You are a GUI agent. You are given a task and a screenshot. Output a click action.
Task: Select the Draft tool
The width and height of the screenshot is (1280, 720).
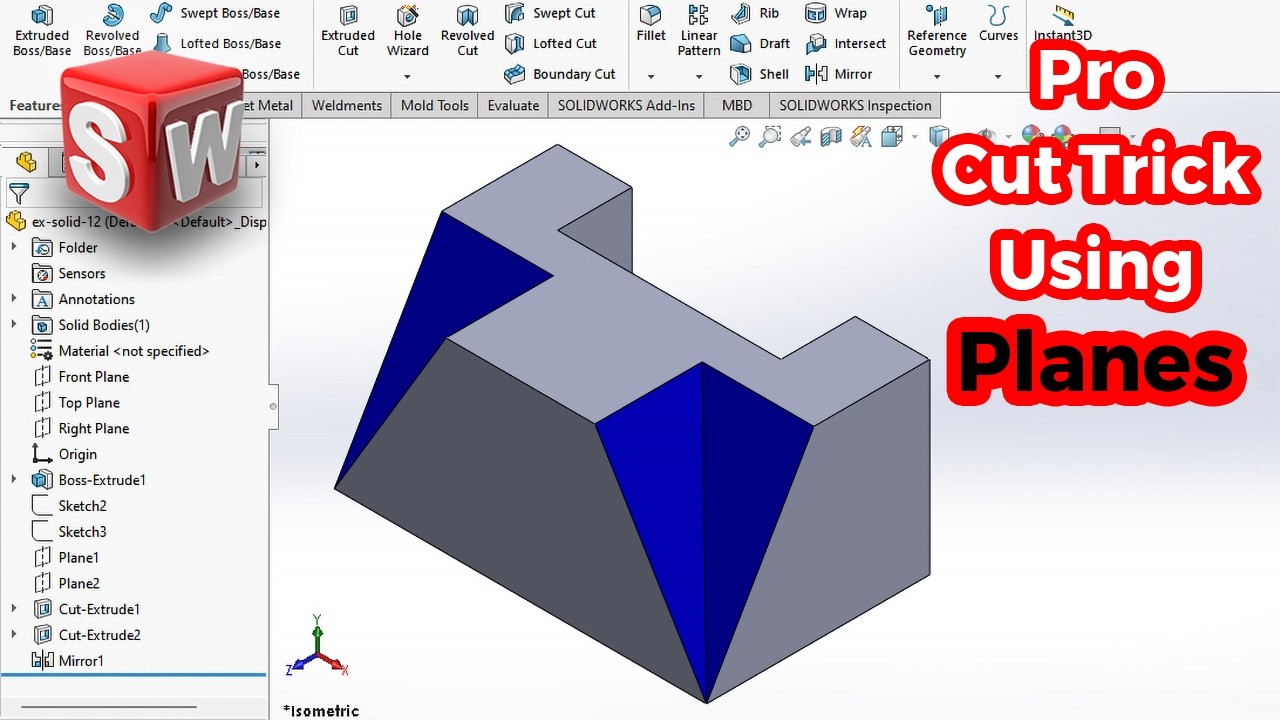(761, 43)
